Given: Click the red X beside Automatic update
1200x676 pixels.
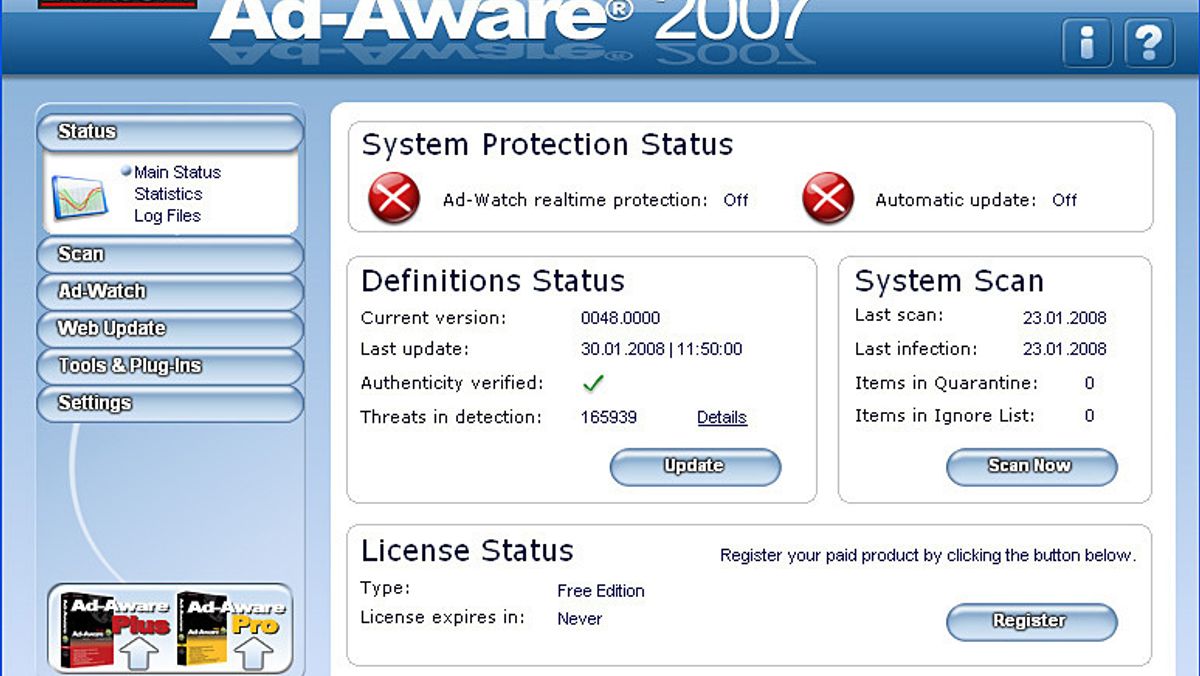Looking at the screenshot, I should coord(828,198).
